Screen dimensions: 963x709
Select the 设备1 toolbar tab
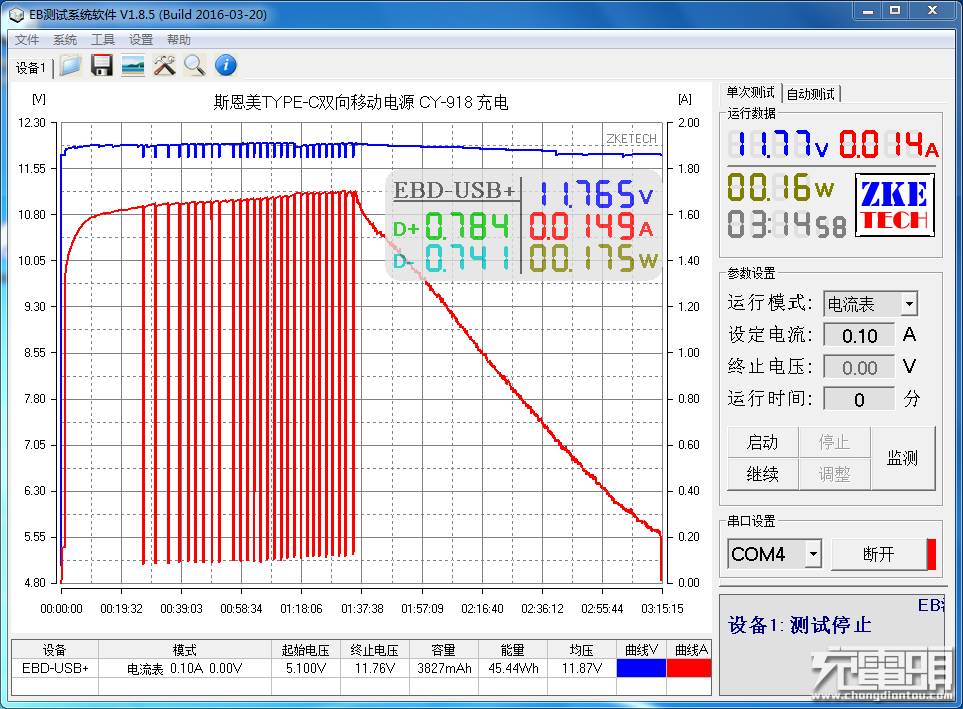point(31,68)
